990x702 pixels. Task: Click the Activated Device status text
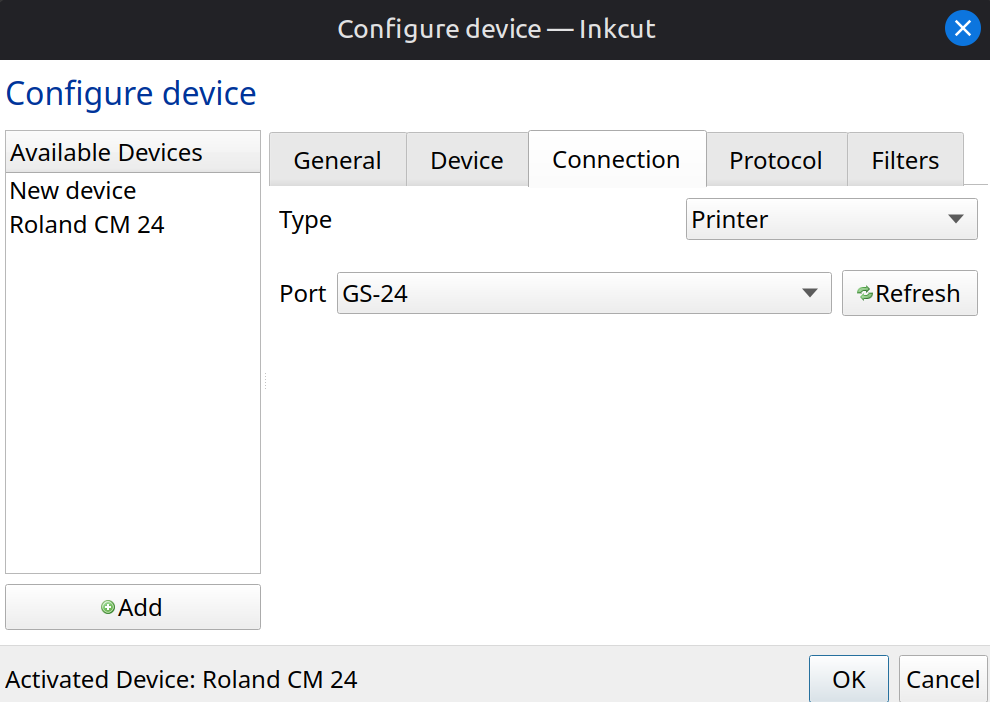[x=181, y=680]
